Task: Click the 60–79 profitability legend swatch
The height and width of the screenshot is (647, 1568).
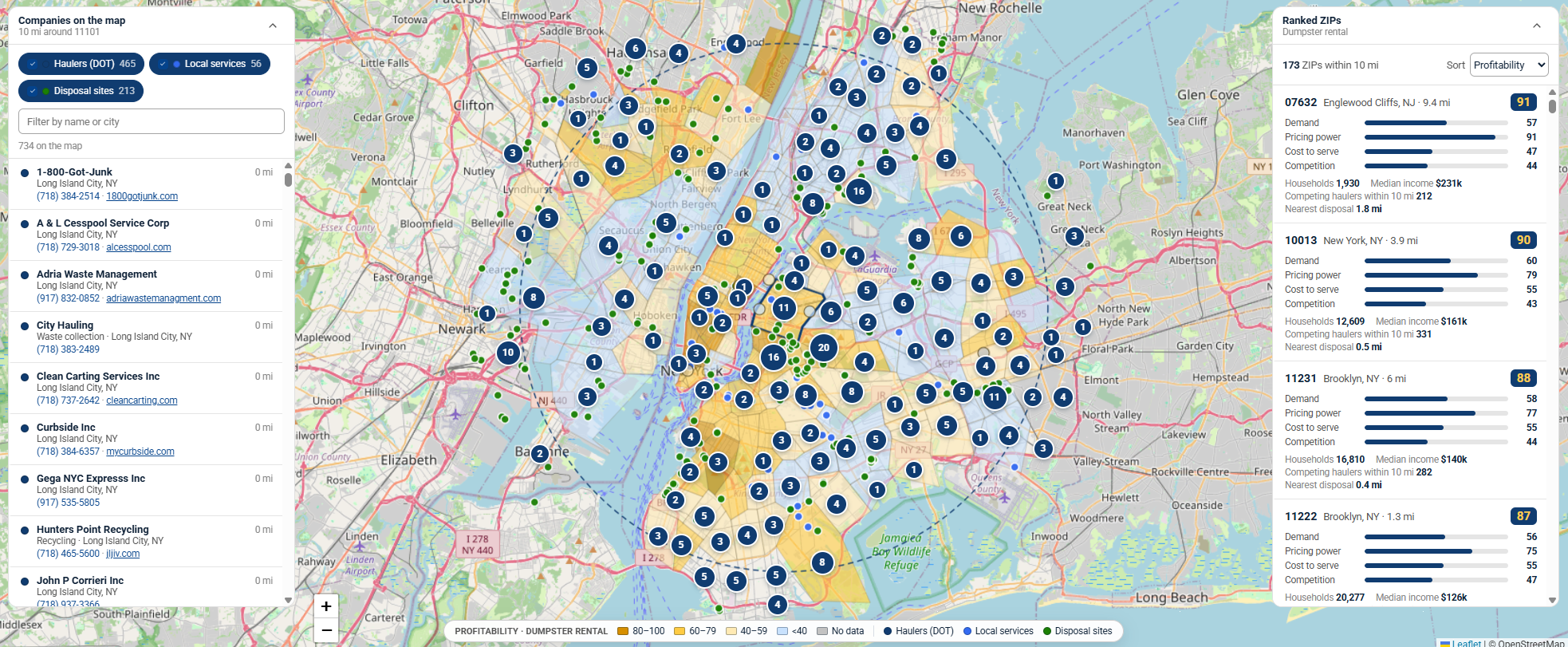Action: coord(680,631)
